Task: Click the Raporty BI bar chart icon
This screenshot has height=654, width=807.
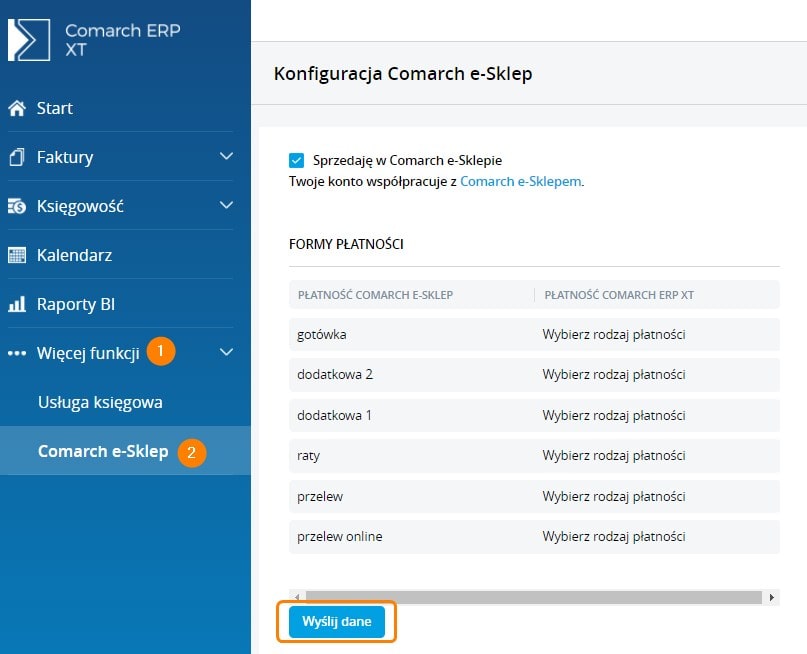Action: point(17,304)
